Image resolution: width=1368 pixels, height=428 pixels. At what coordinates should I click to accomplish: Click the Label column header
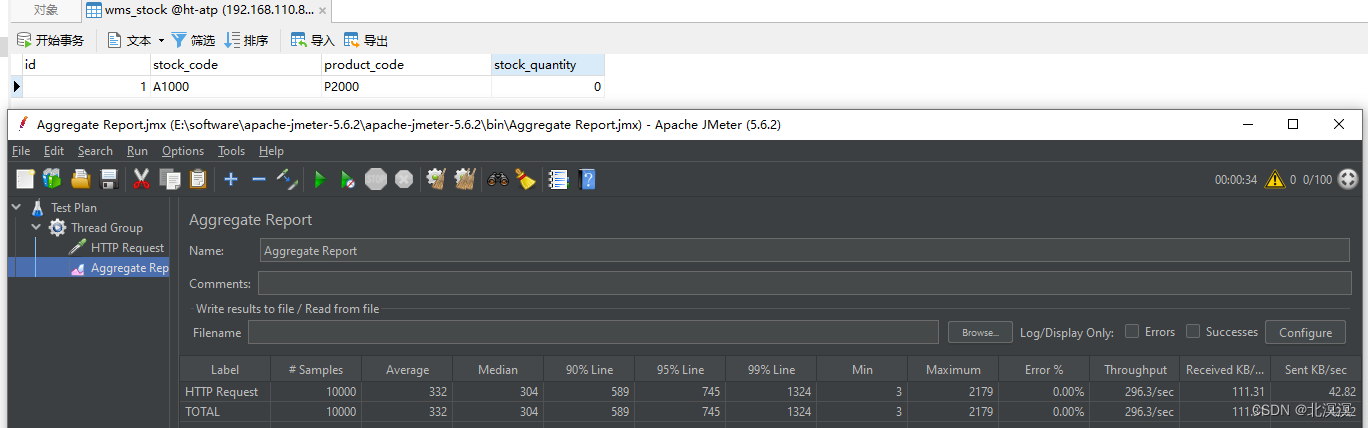tap(225, 369)
